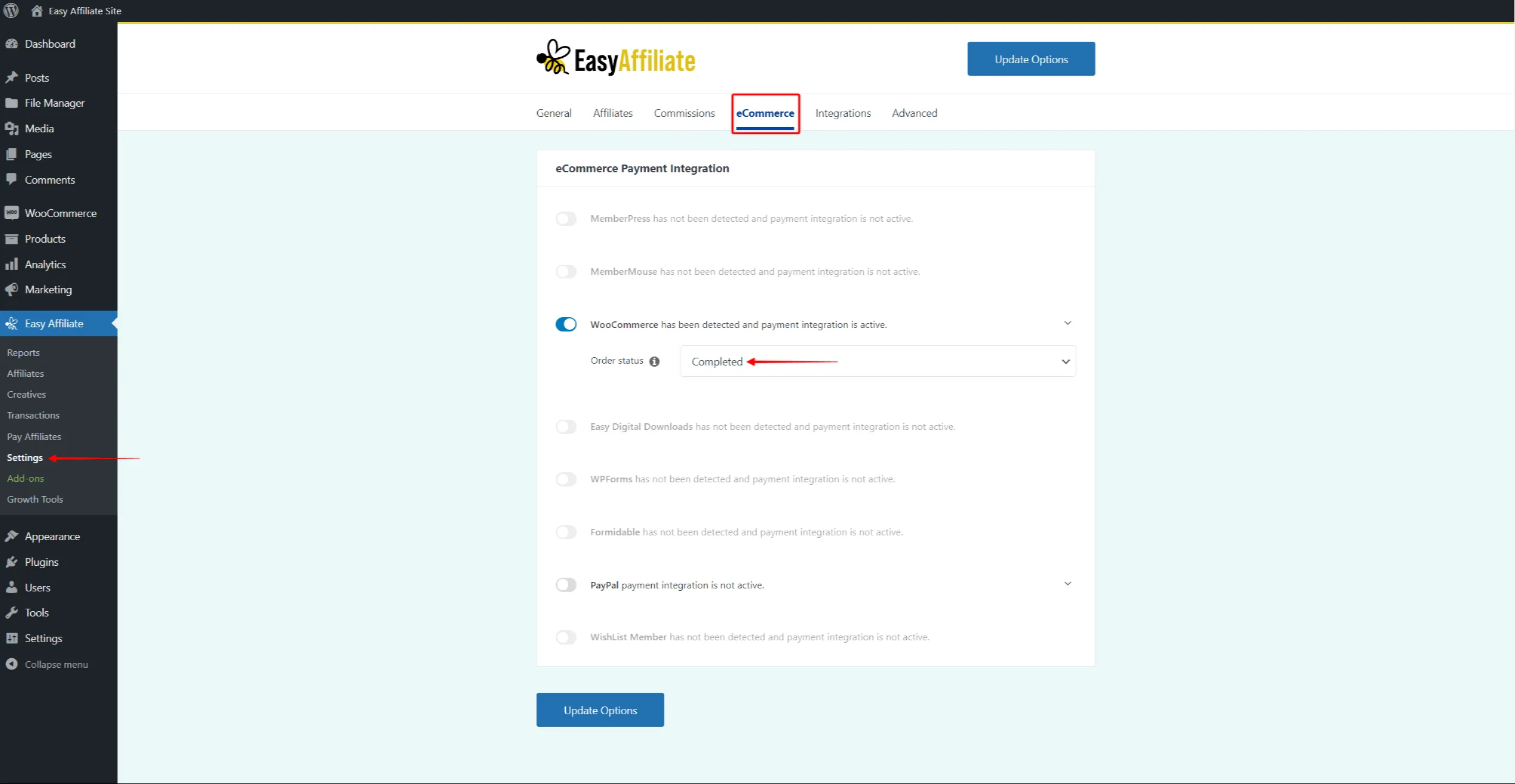Open Growth Tools submenu item
This screenshot has height=784, width=1515.
[35, 499]
